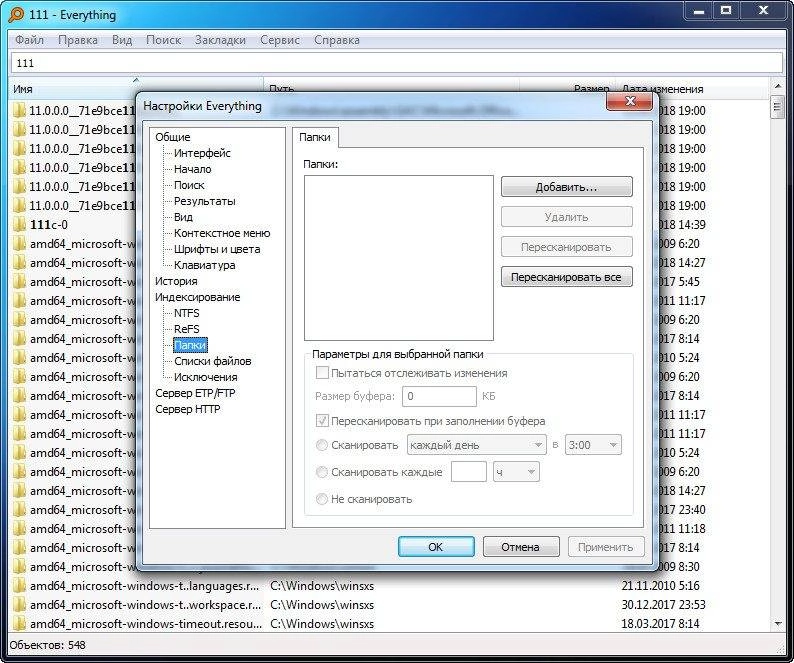Click folder icon of amd64_microsoft-windows-timeout.resou row
This screenshot has width=794, height=663.
(x=19, y=623)
